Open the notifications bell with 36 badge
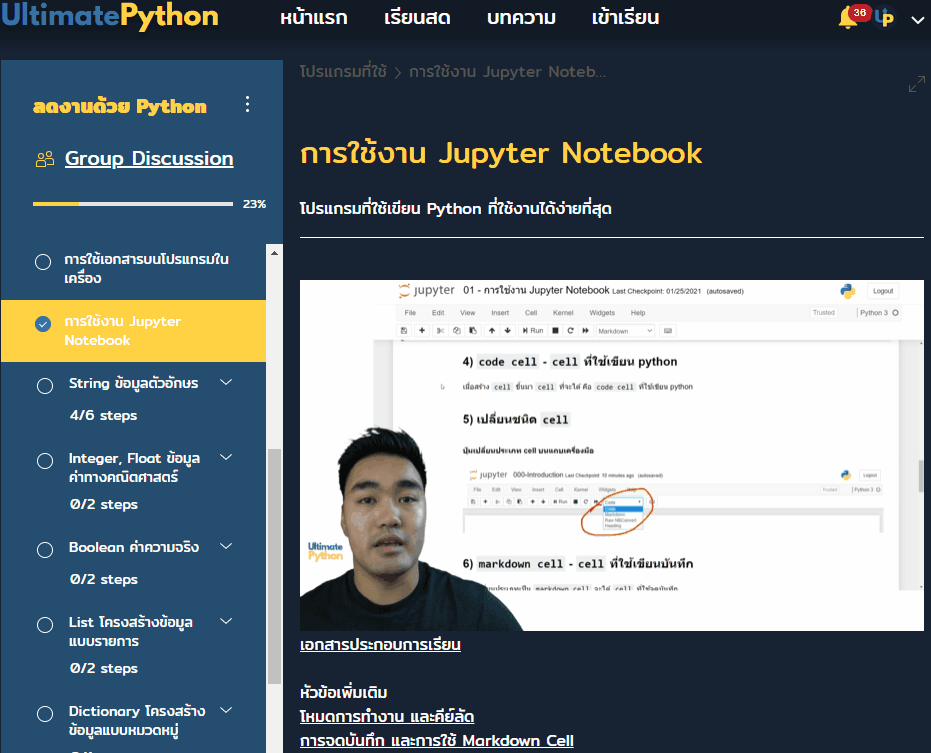The width and height of the screenshot is (931, 753). (x=849, y=18)
